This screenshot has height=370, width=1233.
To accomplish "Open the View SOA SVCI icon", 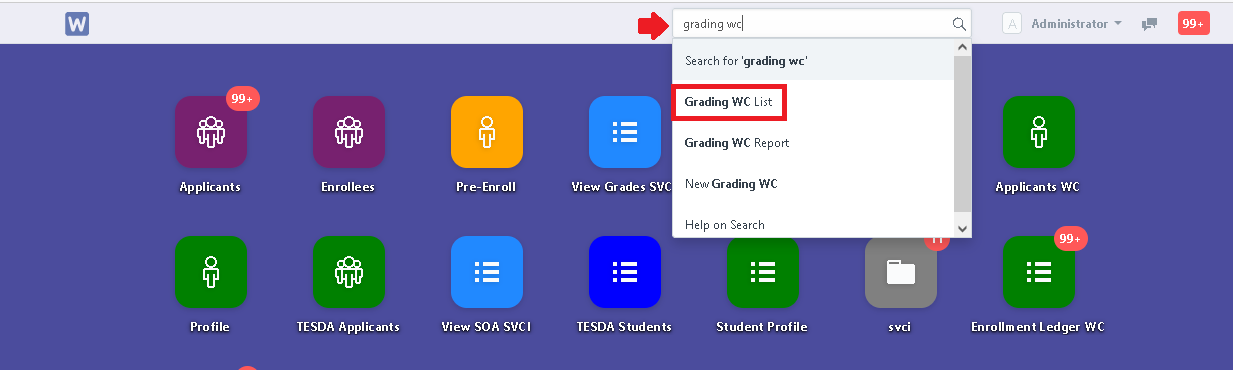I will 486,272.
